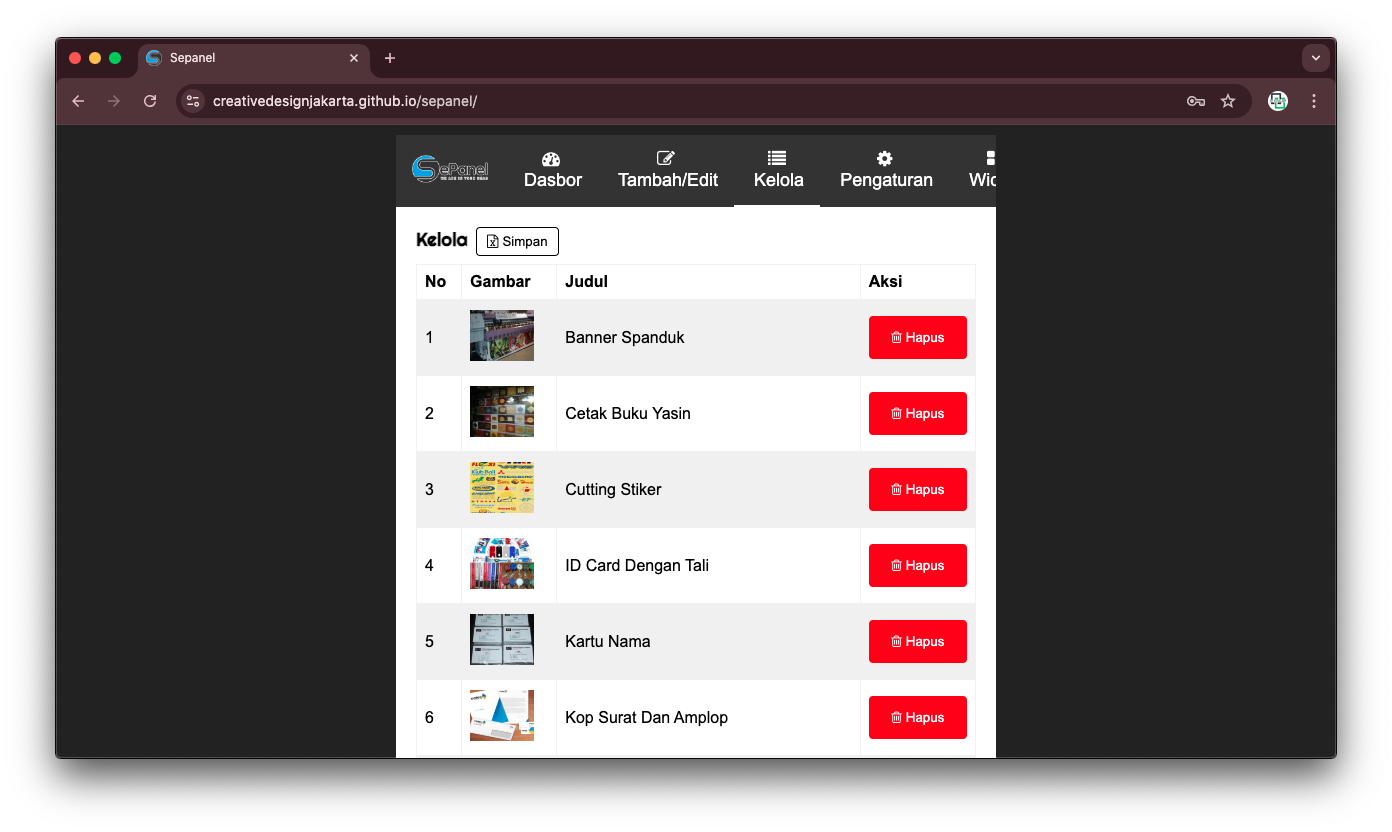Open the Cetak Buku Yasin thumbnail

pos(502,412)
